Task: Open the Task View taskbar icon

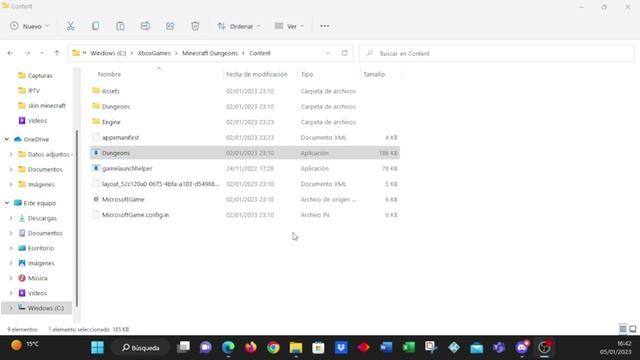Action: pyautogui.click(x=183, y=347)
